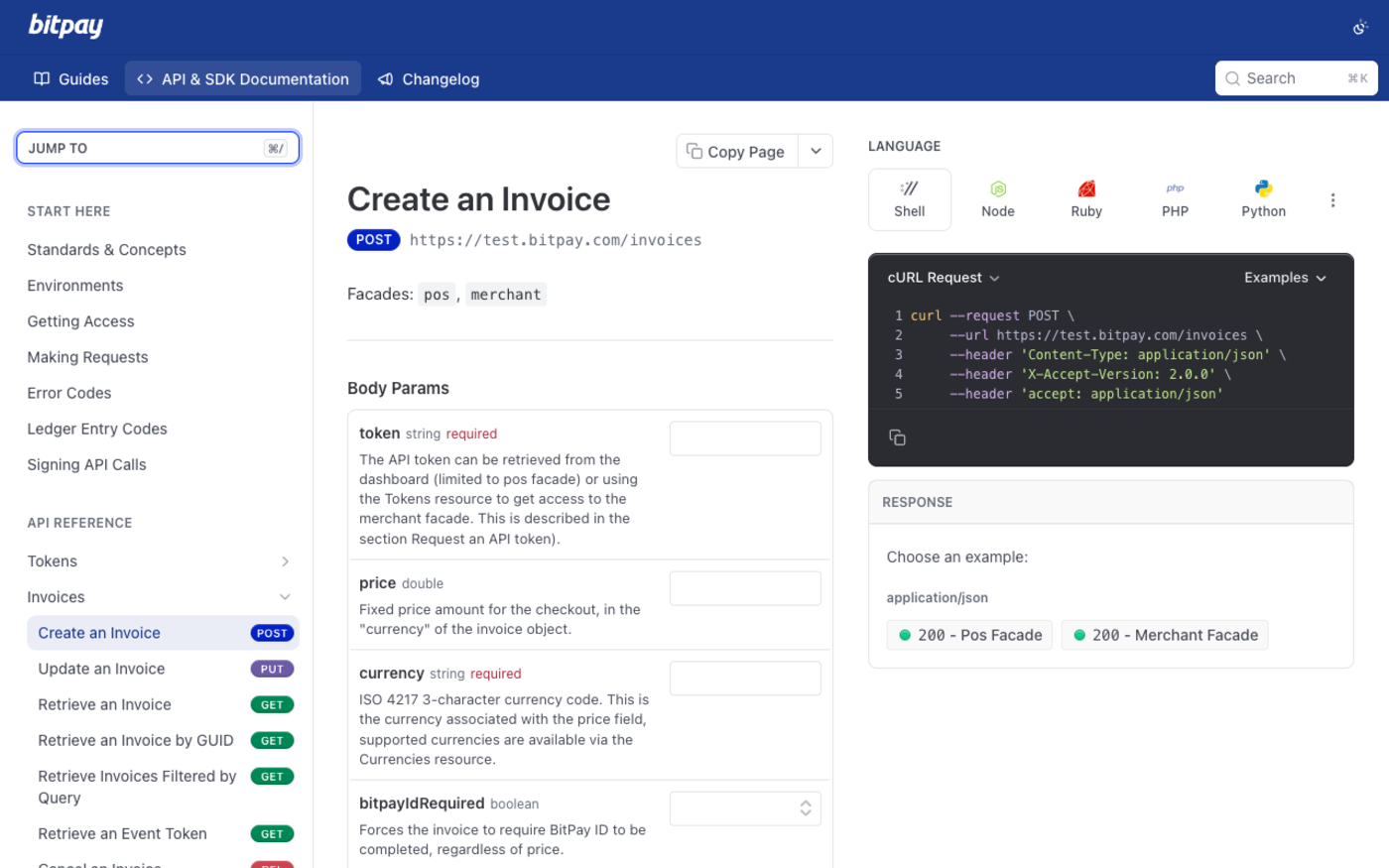Click the PUT badge on Update an Invoice

(x=273, y=669)
